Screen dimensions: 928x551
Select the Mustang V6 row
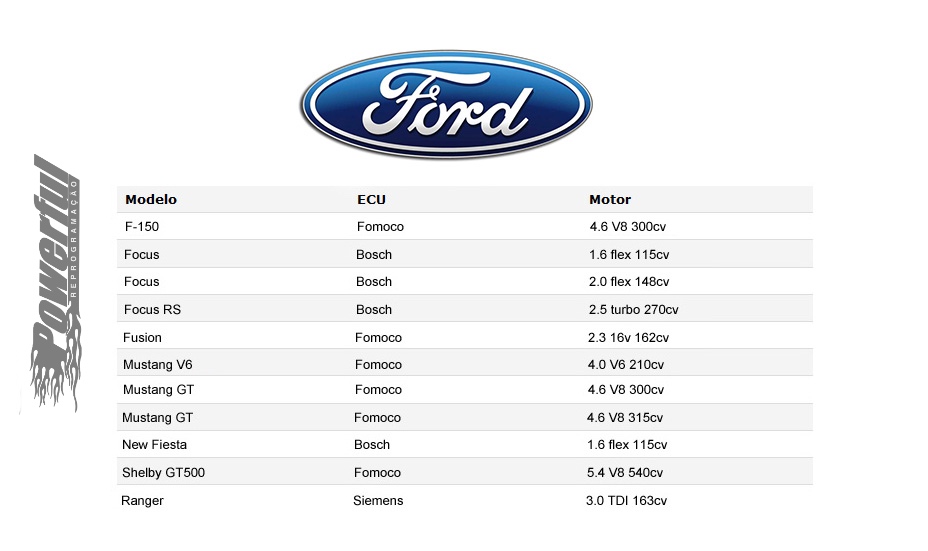click(x=465, y=365)
